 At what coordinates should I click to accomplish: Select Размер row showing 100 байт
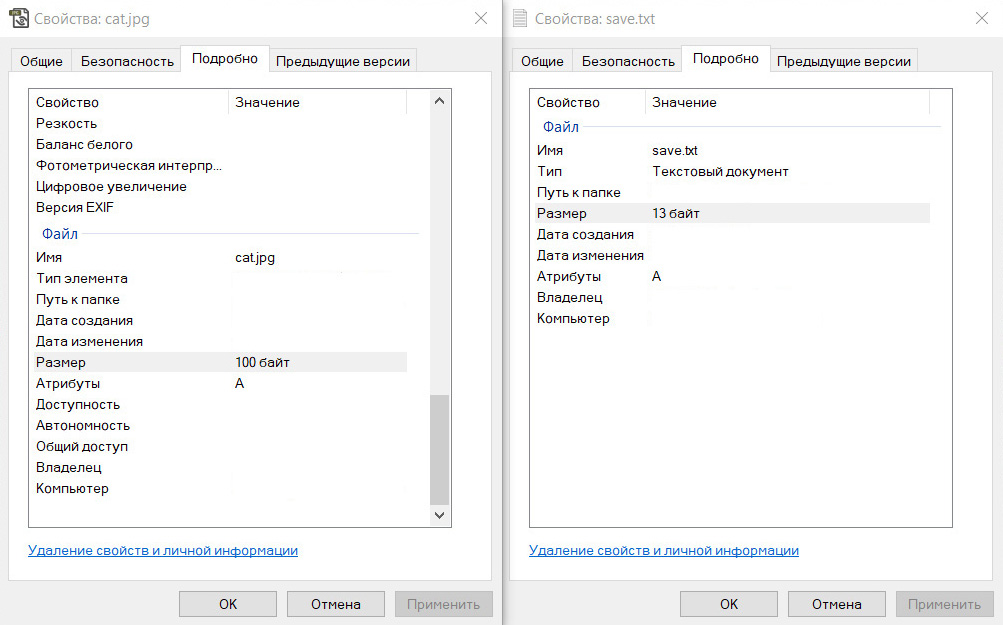click(218, 362)
